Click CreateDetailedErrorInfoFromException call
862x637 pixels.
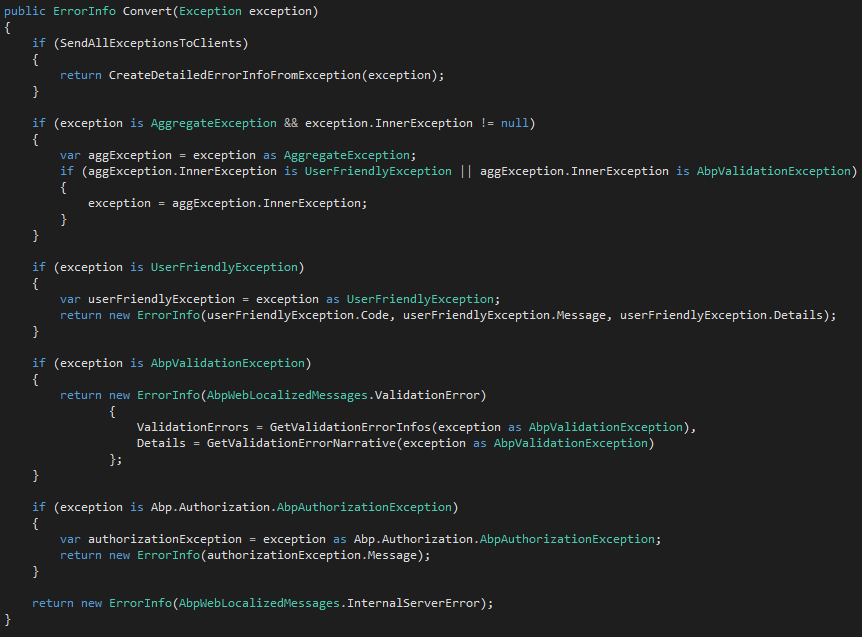click(235, 75)
